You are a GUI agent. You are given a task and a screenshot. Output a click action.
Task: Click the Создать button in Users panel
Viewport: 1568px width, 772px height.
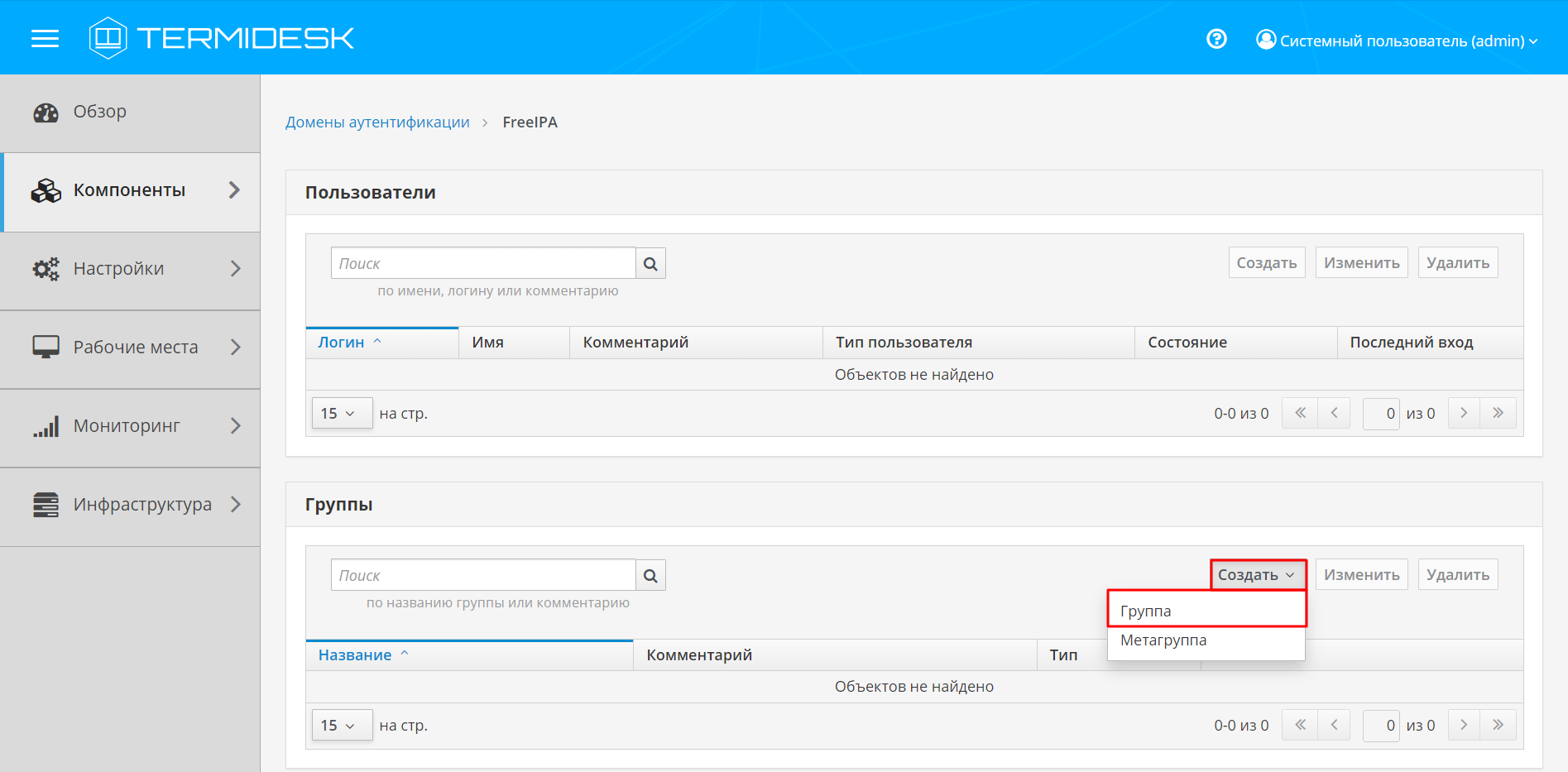pos(1266,263)
